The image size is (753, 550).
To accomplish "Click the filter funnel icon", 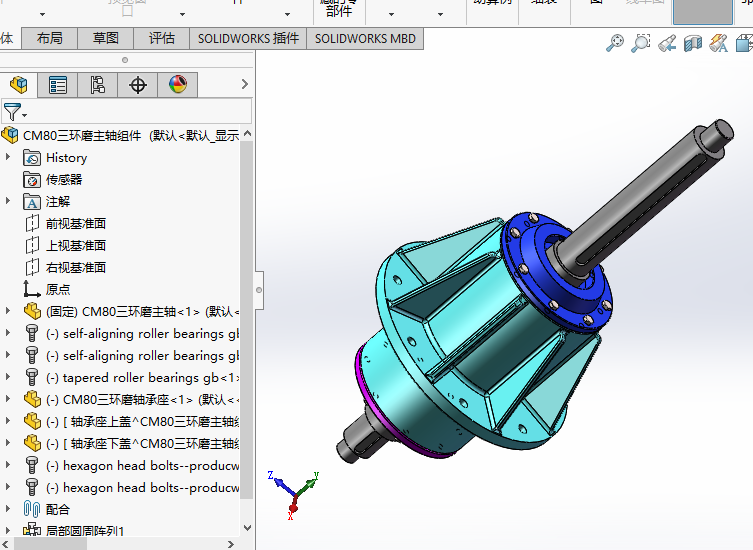I will point(12,111).
